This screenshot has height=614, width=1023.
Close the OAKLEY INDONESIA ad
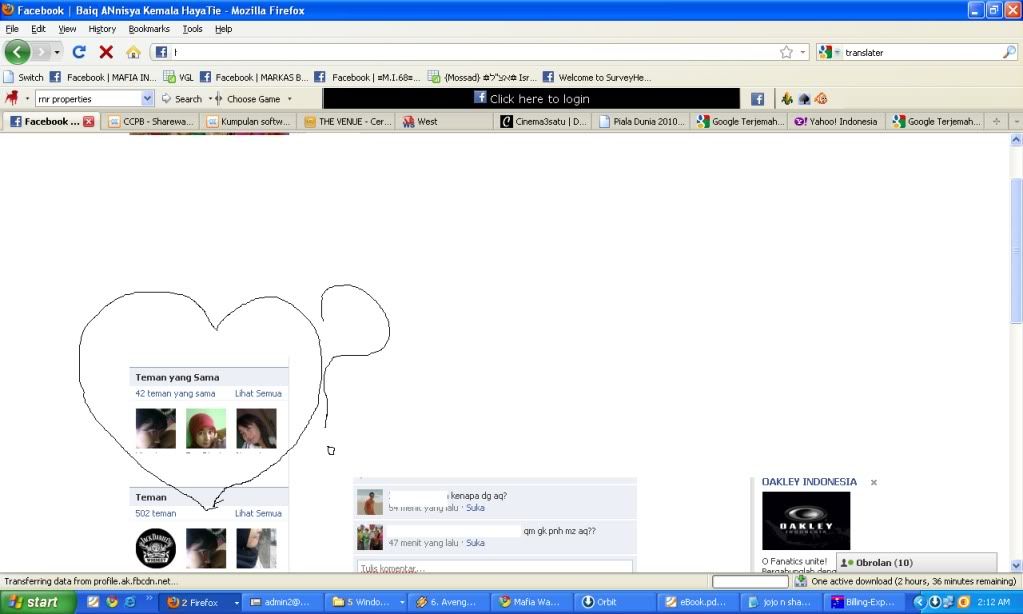click(874, 482)
